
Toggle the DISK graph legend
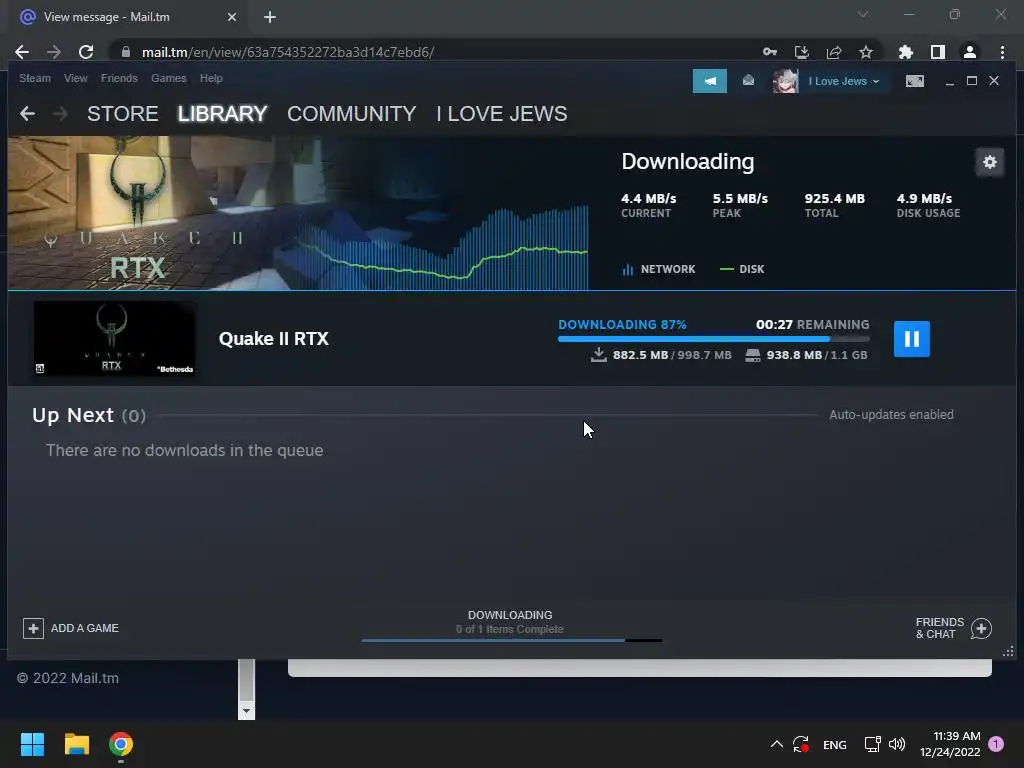[x=742, y=269]
